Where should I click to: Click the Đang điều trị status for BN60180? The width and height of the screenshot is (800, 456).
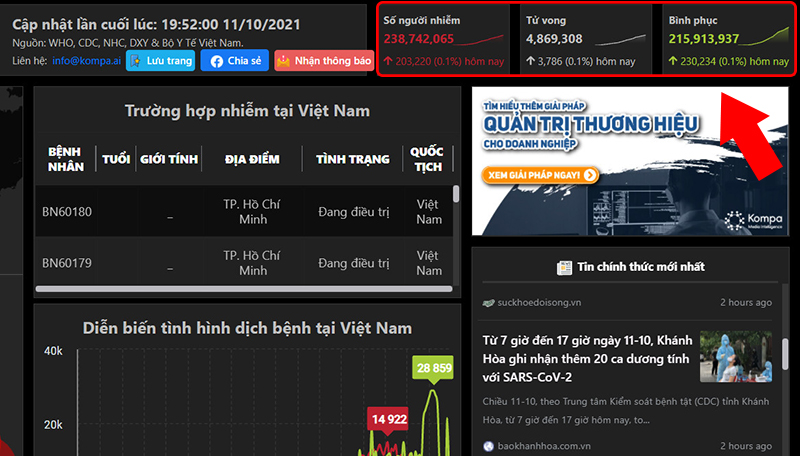click(x=354, y=212)
